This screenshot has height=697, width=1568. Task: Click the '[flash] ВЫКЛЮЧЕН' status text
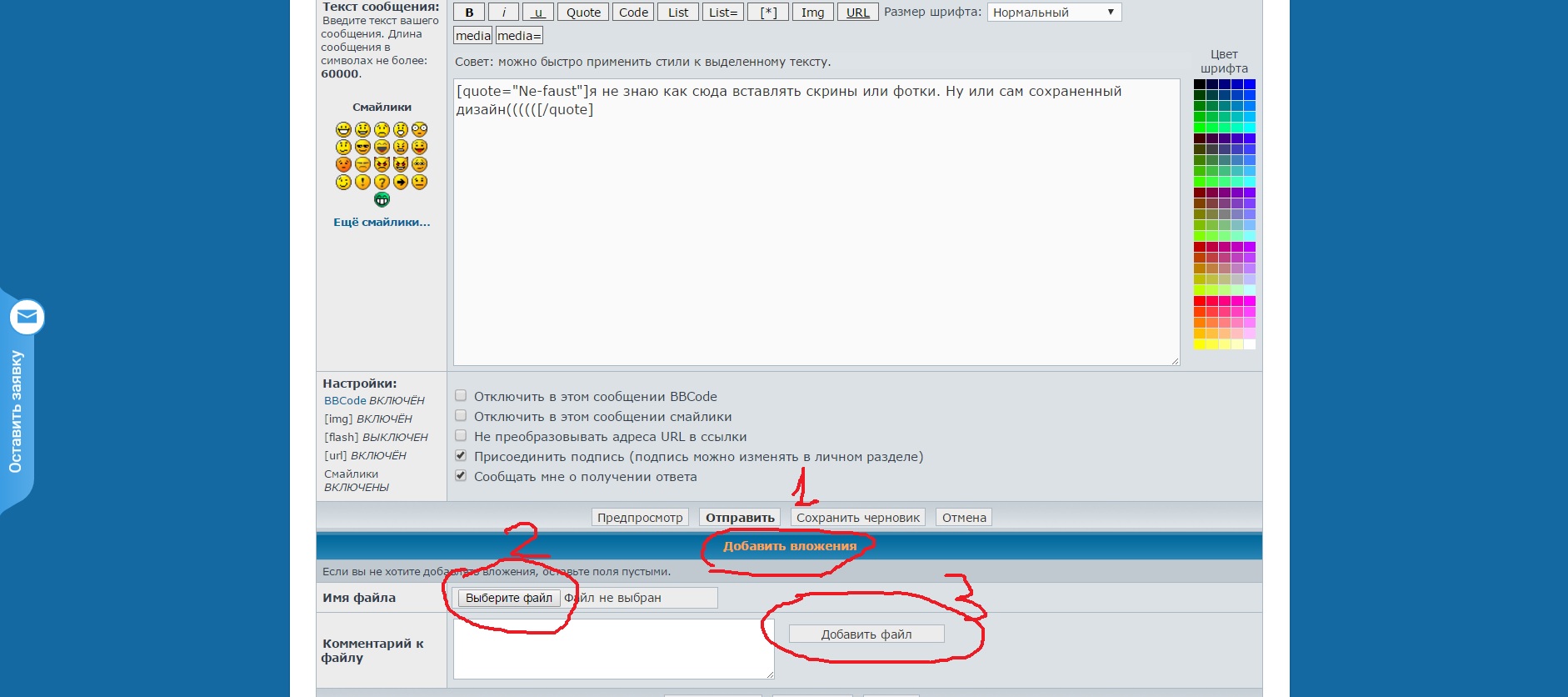376,438
